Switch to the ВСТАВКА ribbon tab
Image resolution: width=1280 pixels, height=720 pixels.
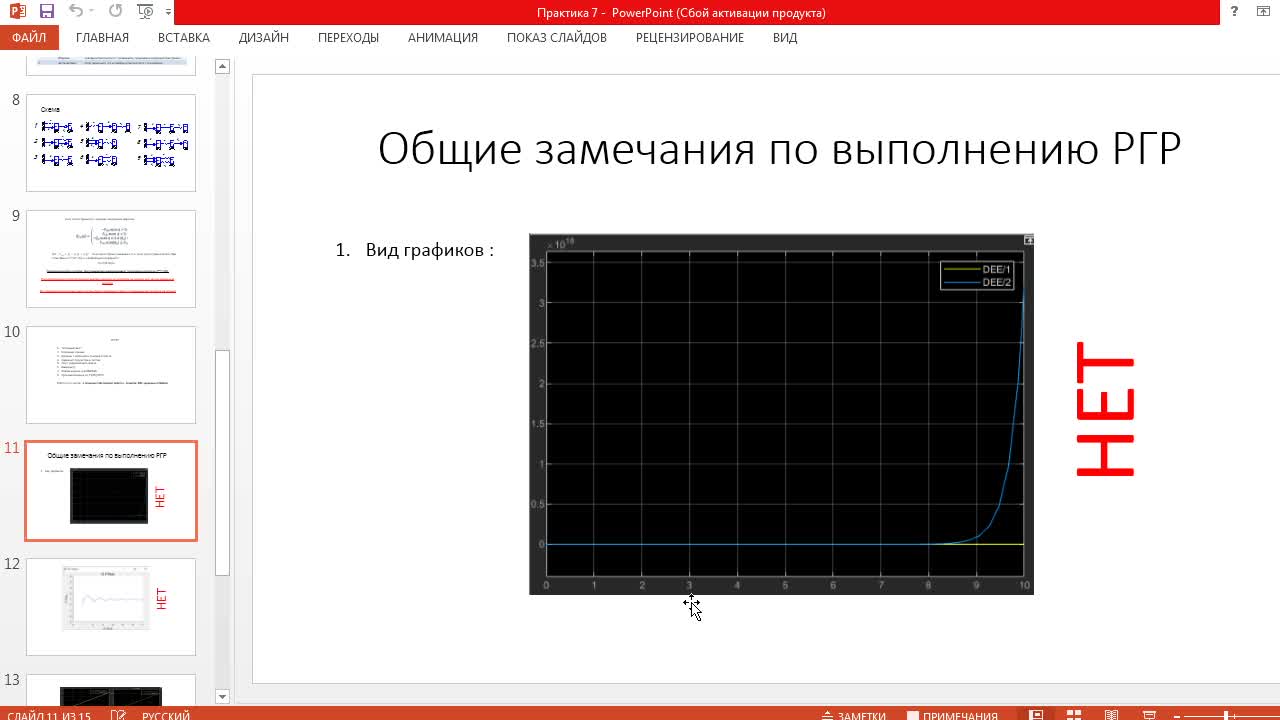(184, 38)
